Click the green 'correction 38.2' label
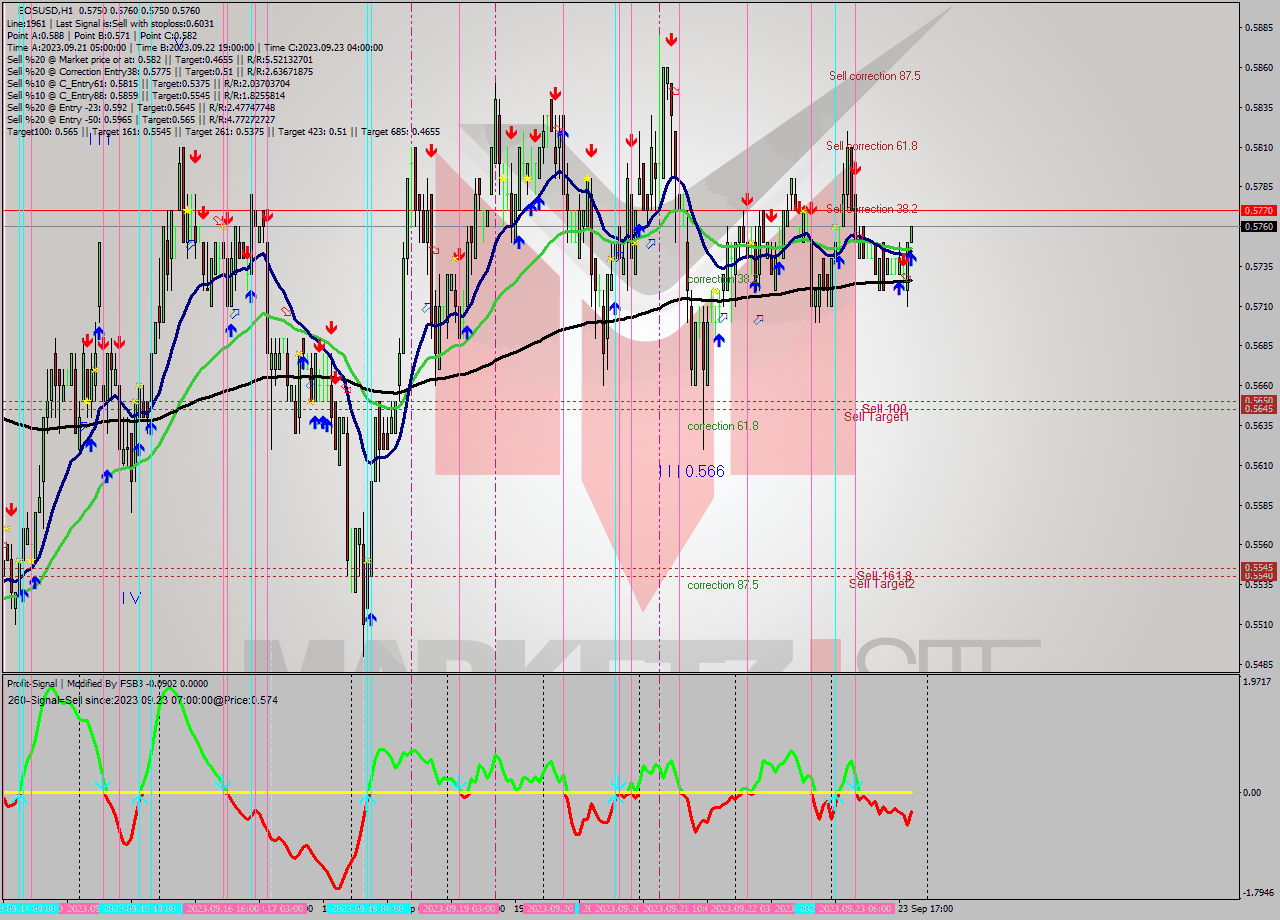Viewport: 1280px width, 920px height. pyautogui.click(x=723, y=279)
